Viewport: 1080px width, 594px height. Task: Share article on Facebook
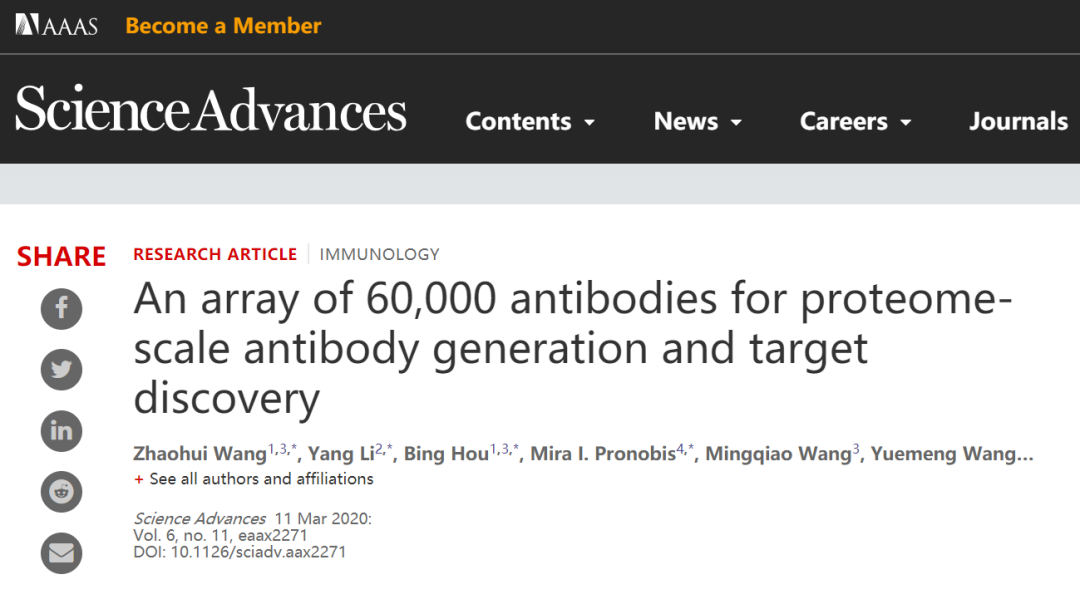[x=61, y=308]
